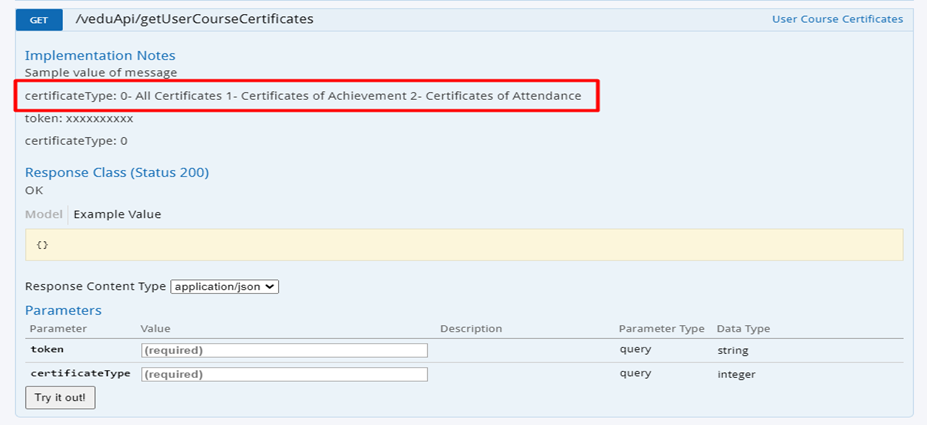Viewport: 927px width, 425px height.
Task: Click the 'token: xxxxxxxxxx' sample text
Action: pos(79,118)
